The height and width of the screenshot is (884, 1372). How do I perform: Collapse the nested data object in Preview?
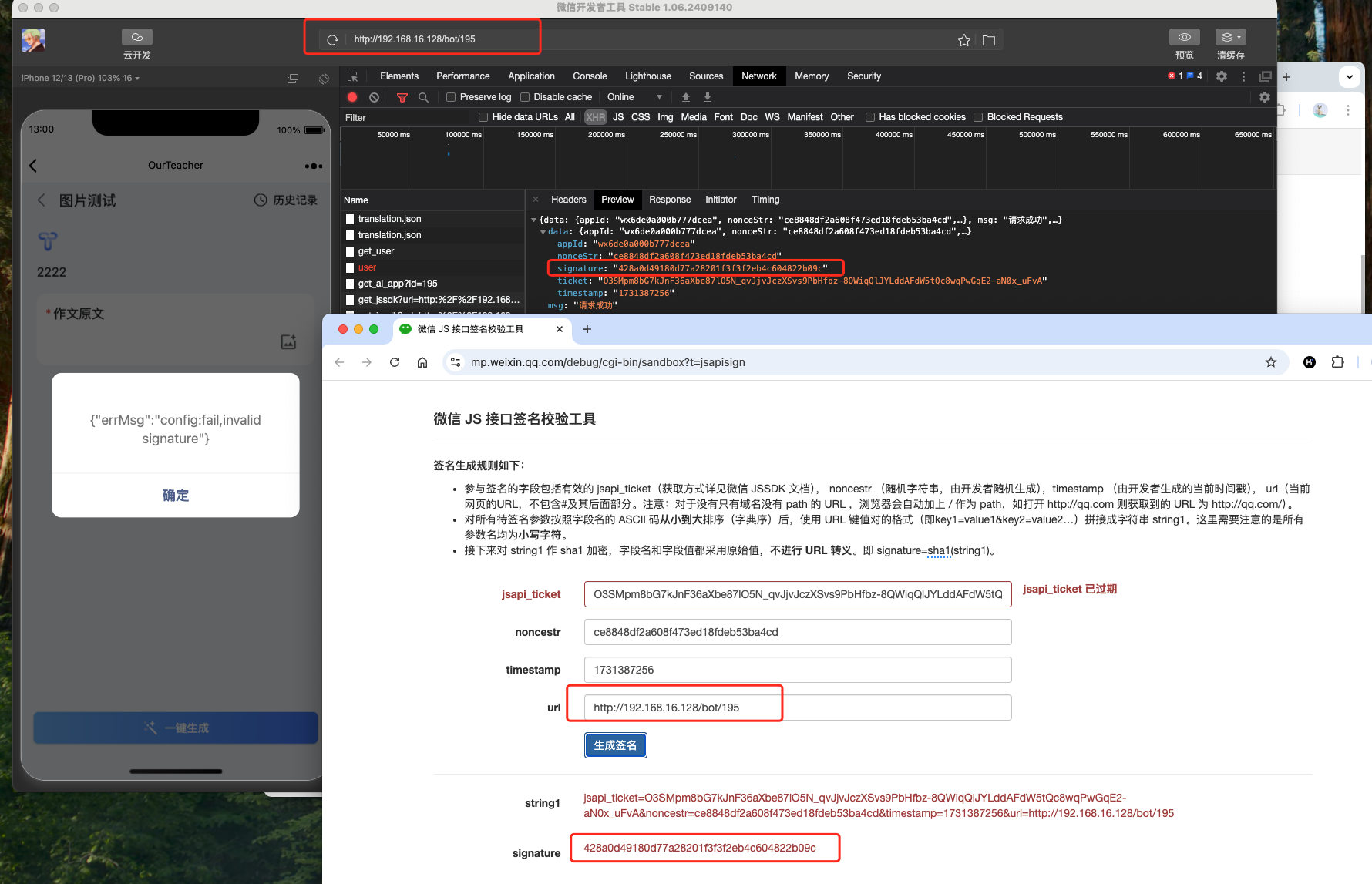coord(543,232)
